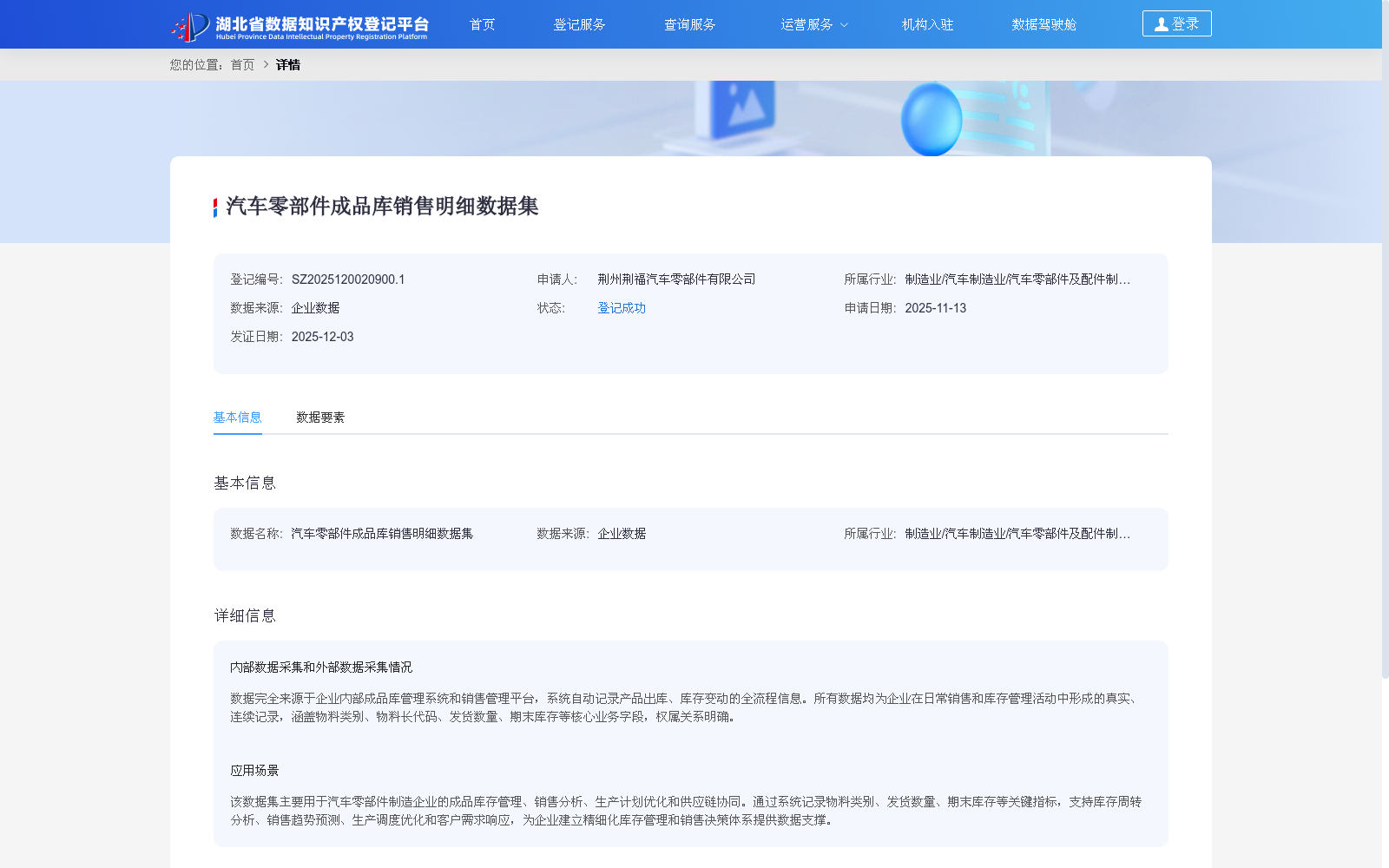
Task: Click the vertical page scrollbar thumb
Action: pos(1385,339)
